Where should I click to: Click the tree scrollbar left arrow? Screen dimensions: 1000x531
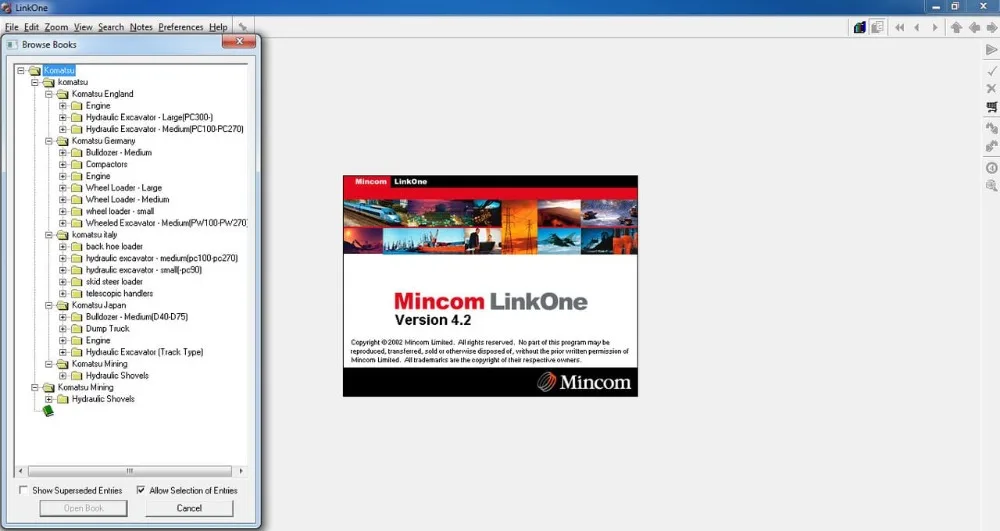click(x=21, y=471)
